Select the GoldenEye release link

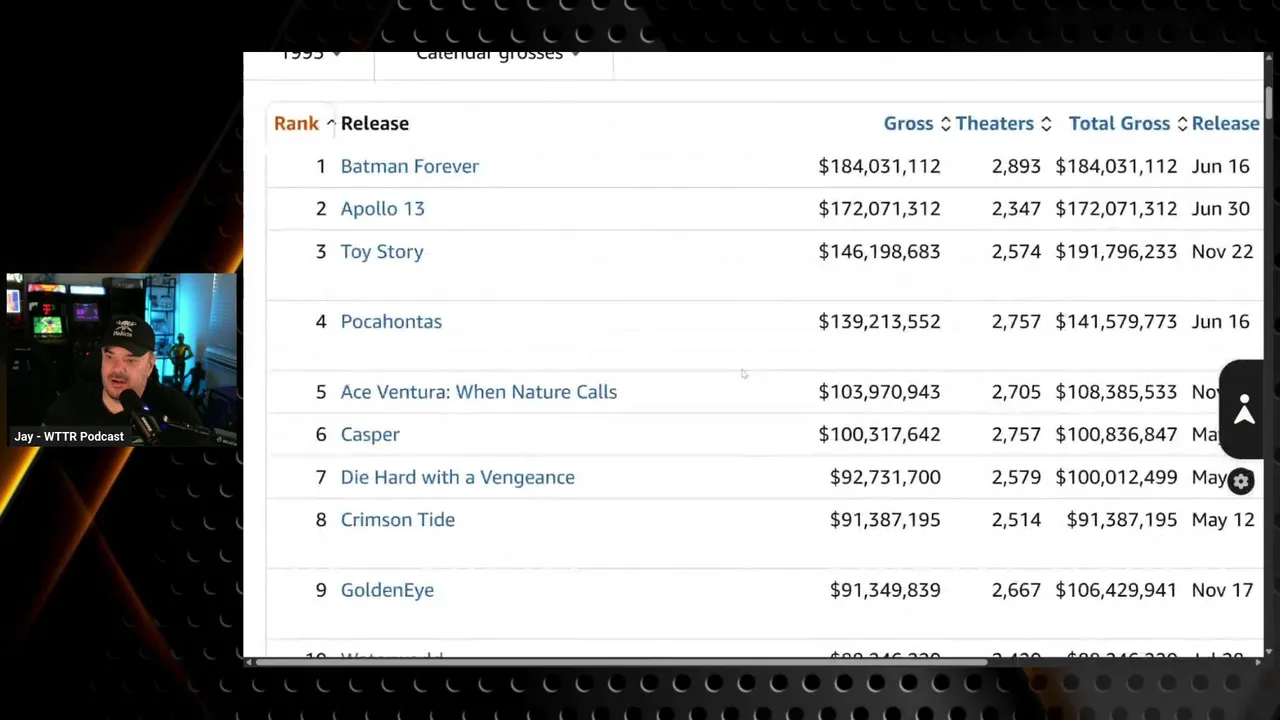[x=387, y=590]
